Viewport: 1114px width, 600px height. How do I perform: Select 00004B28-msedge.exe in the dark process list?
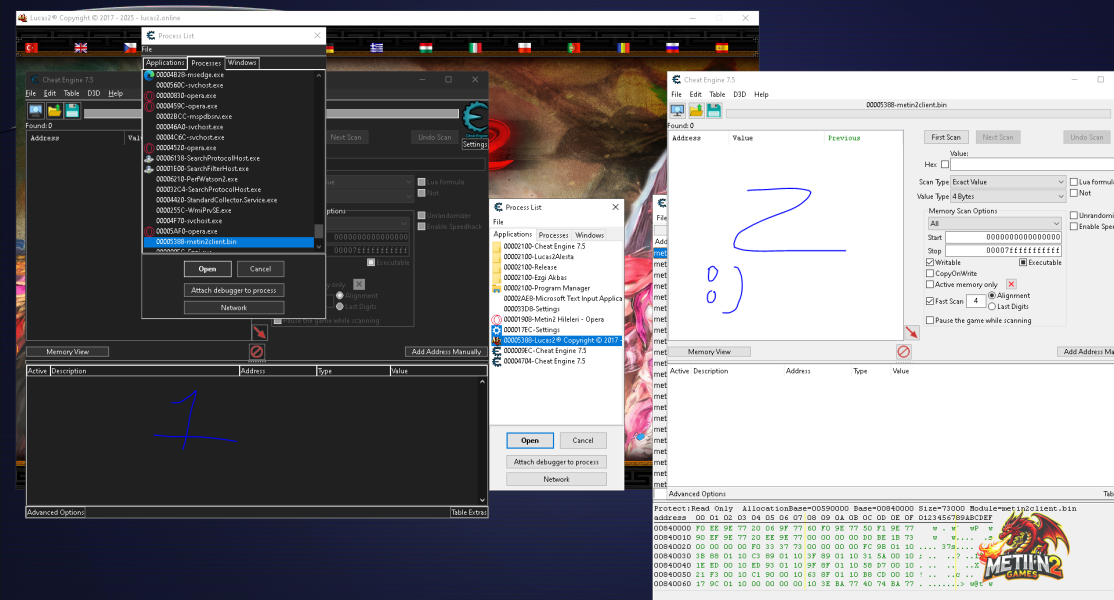pos(229,75)
